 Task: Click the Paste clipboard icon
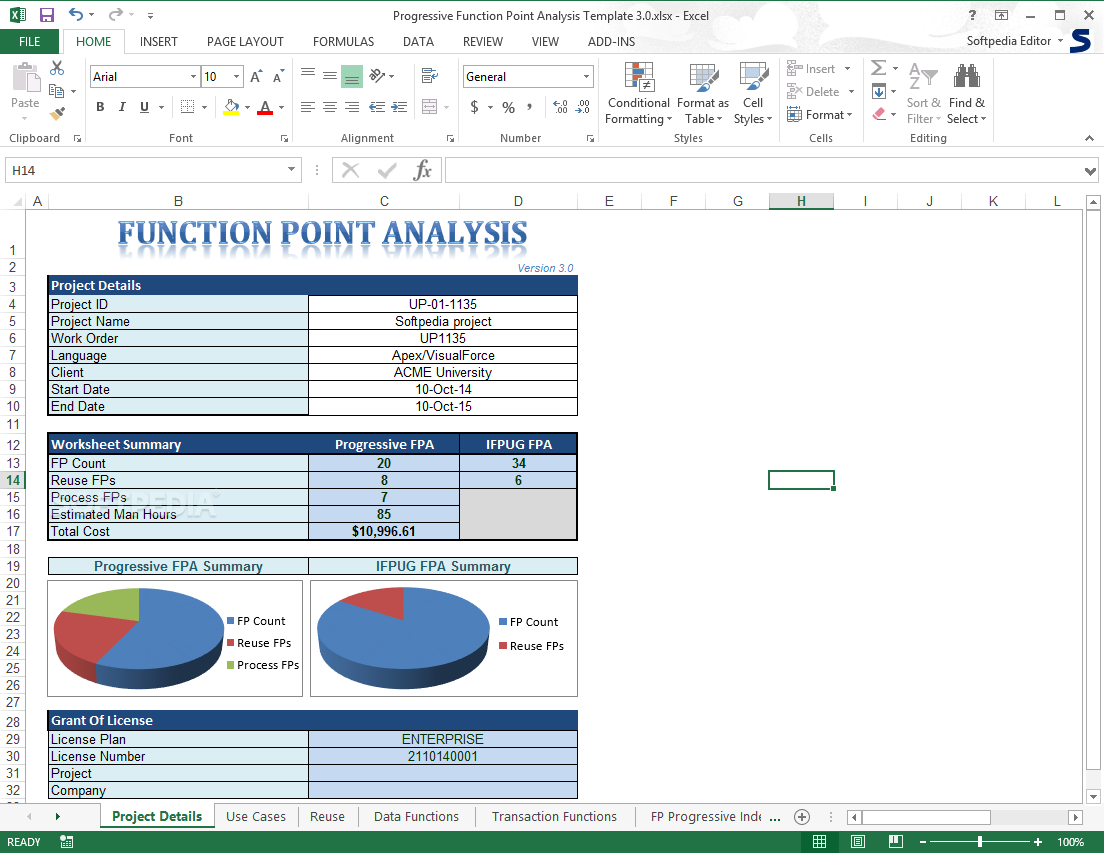[x=26, y=77]
